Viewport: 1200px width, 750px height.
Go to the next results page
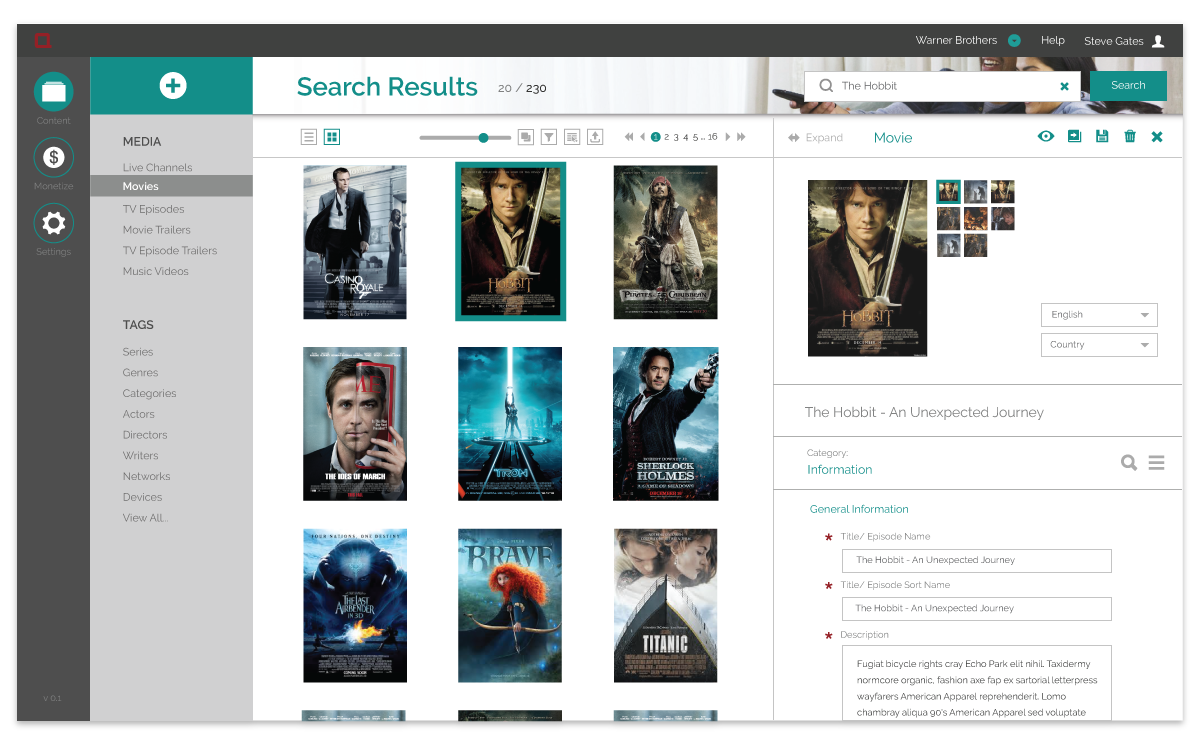pyautogui.click(x=728, y=137)
